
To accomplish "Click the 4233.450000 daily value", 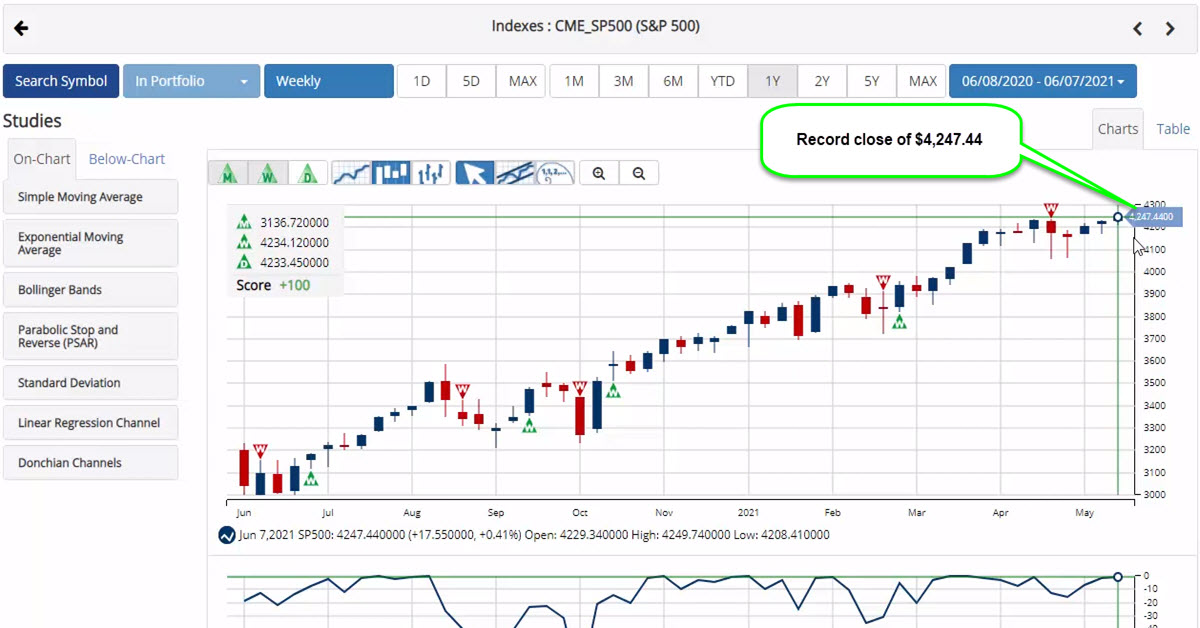I will click(294, 262).
